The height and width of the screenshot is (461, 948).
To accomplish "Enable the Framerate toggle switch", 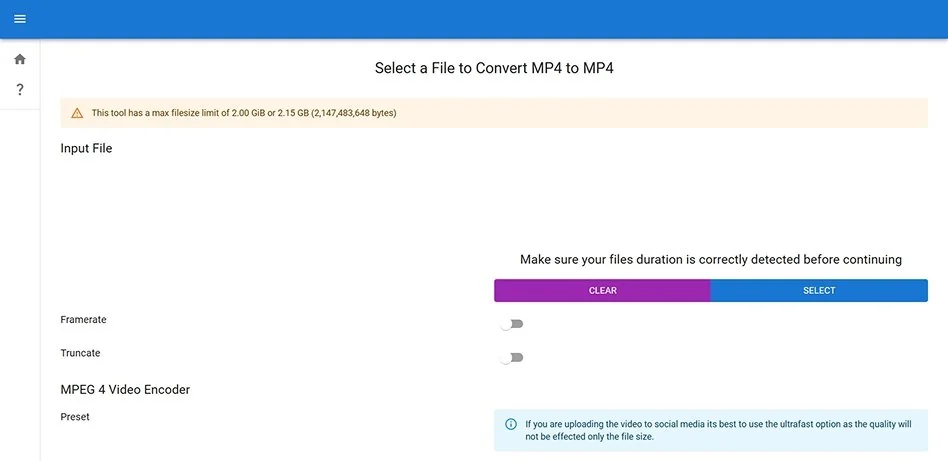I will point(512,324).
